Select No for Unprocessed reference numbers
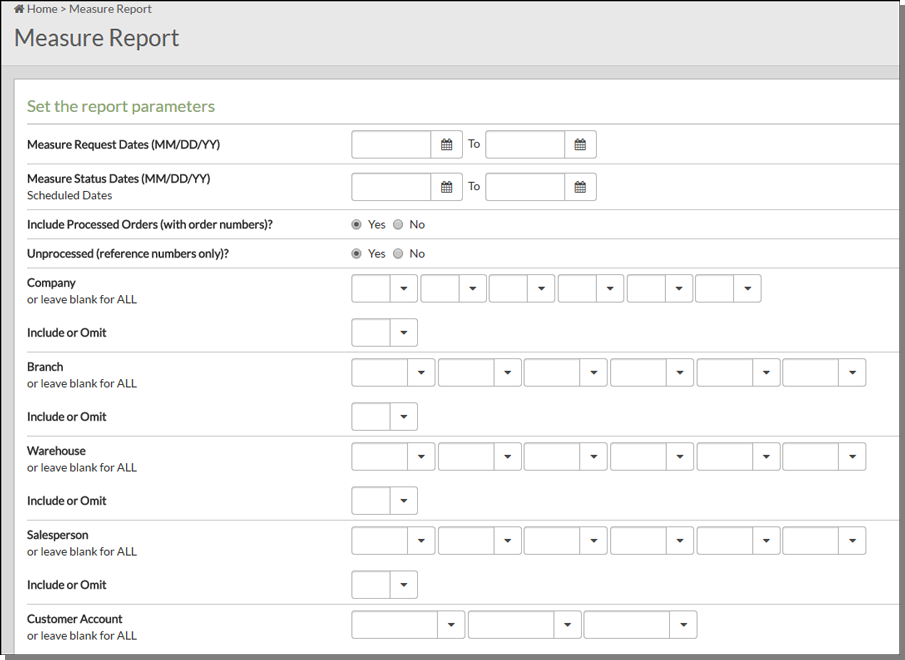This screenshot has width=905, height=660. [x=398, y=253]
